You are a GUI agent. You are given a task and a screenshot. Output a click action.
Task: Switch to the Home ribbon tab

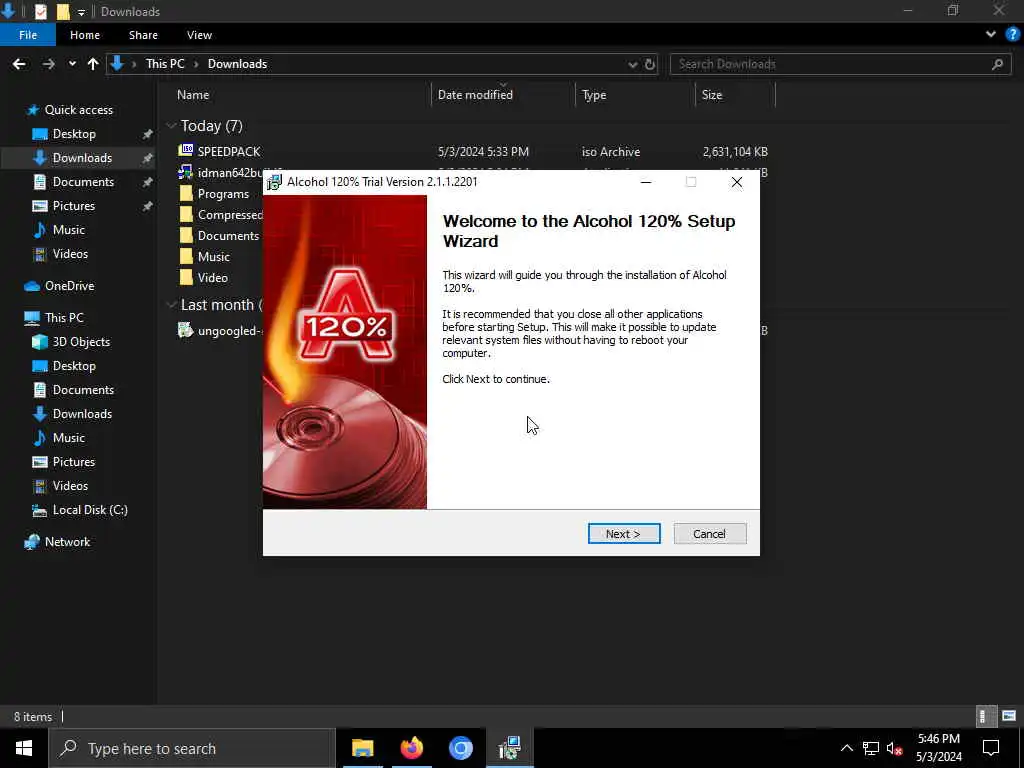pyautogui.click(x=85, y=35)
